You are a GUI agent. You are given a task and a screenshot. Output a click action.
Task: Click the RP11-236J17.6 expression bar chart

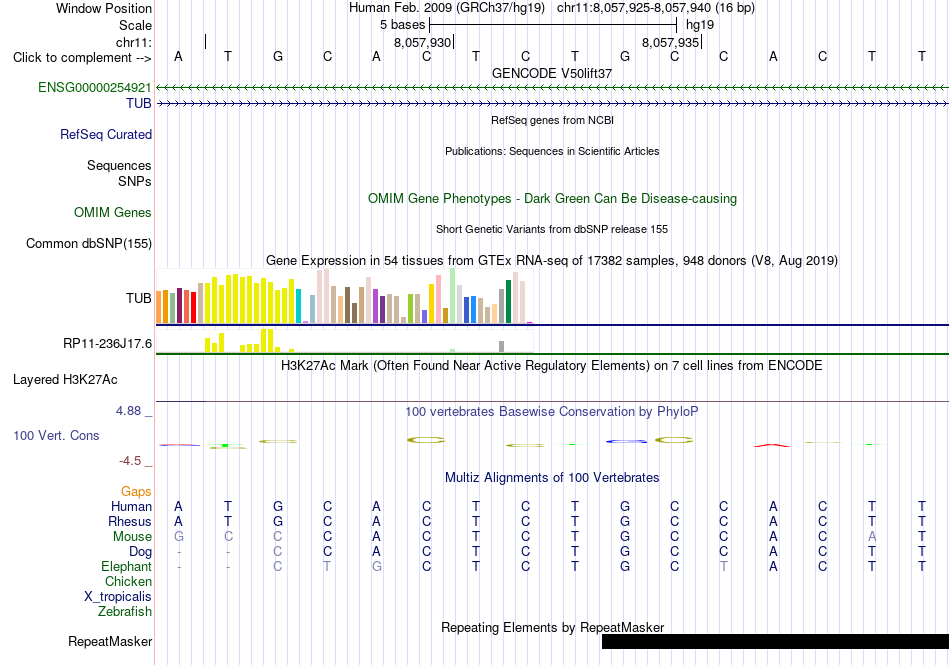[x=344, y=341]
